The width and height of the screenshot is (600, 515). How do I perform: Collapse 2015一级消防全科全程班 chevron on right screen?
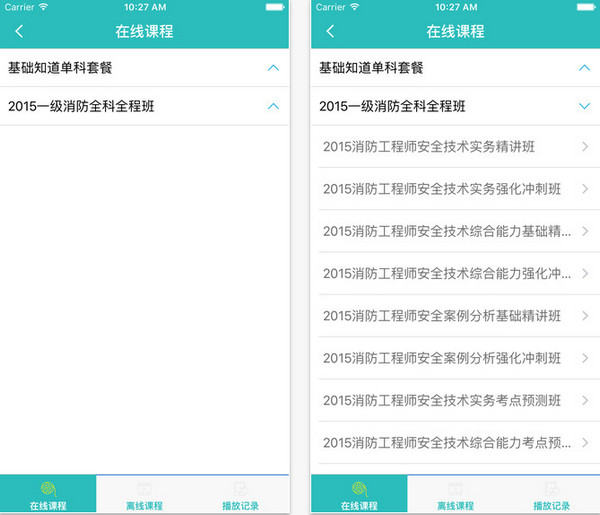584,106
